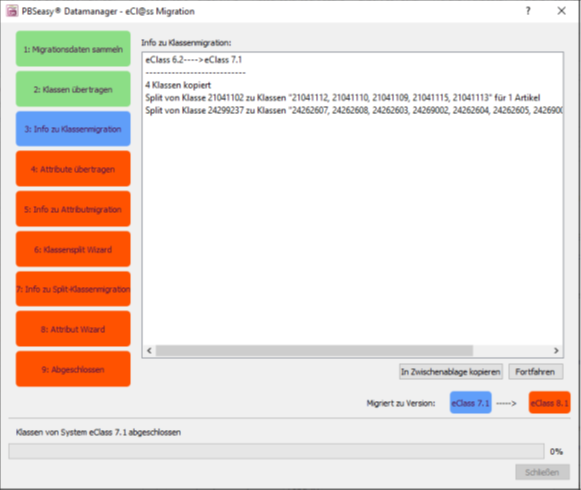The width and height of the screenshot is (581, 490).
Task: Go to step 4: Attribute übertragen
Action: click(73, 169)
